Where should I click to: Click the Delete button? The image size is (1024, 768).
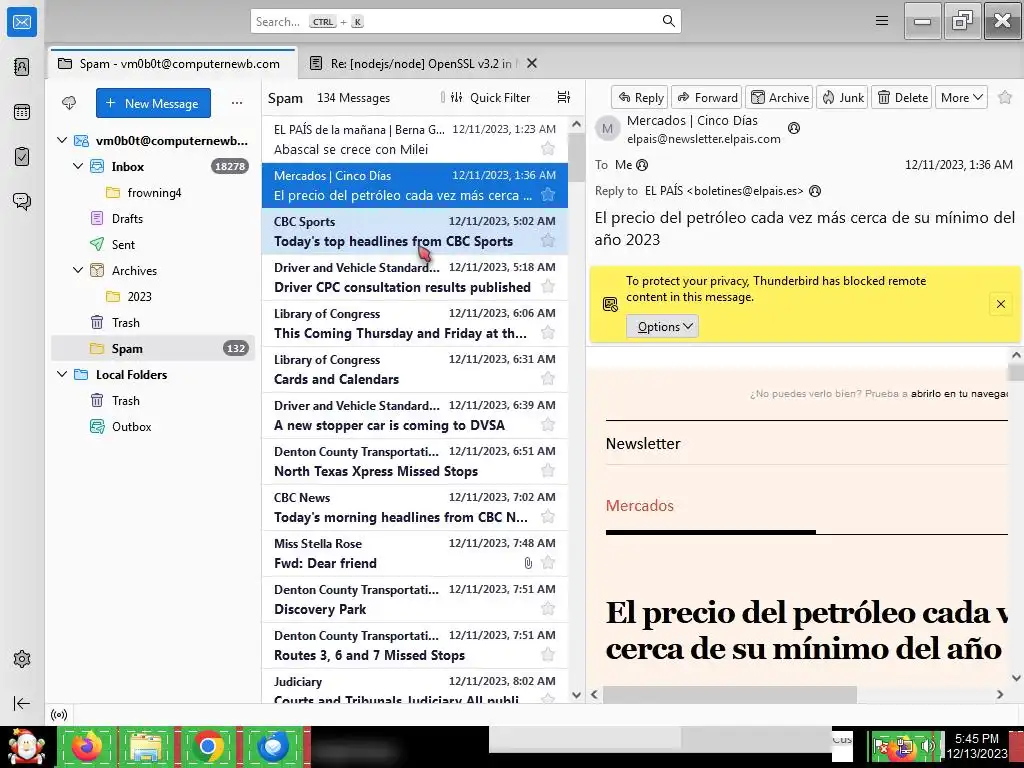point(901,97)
